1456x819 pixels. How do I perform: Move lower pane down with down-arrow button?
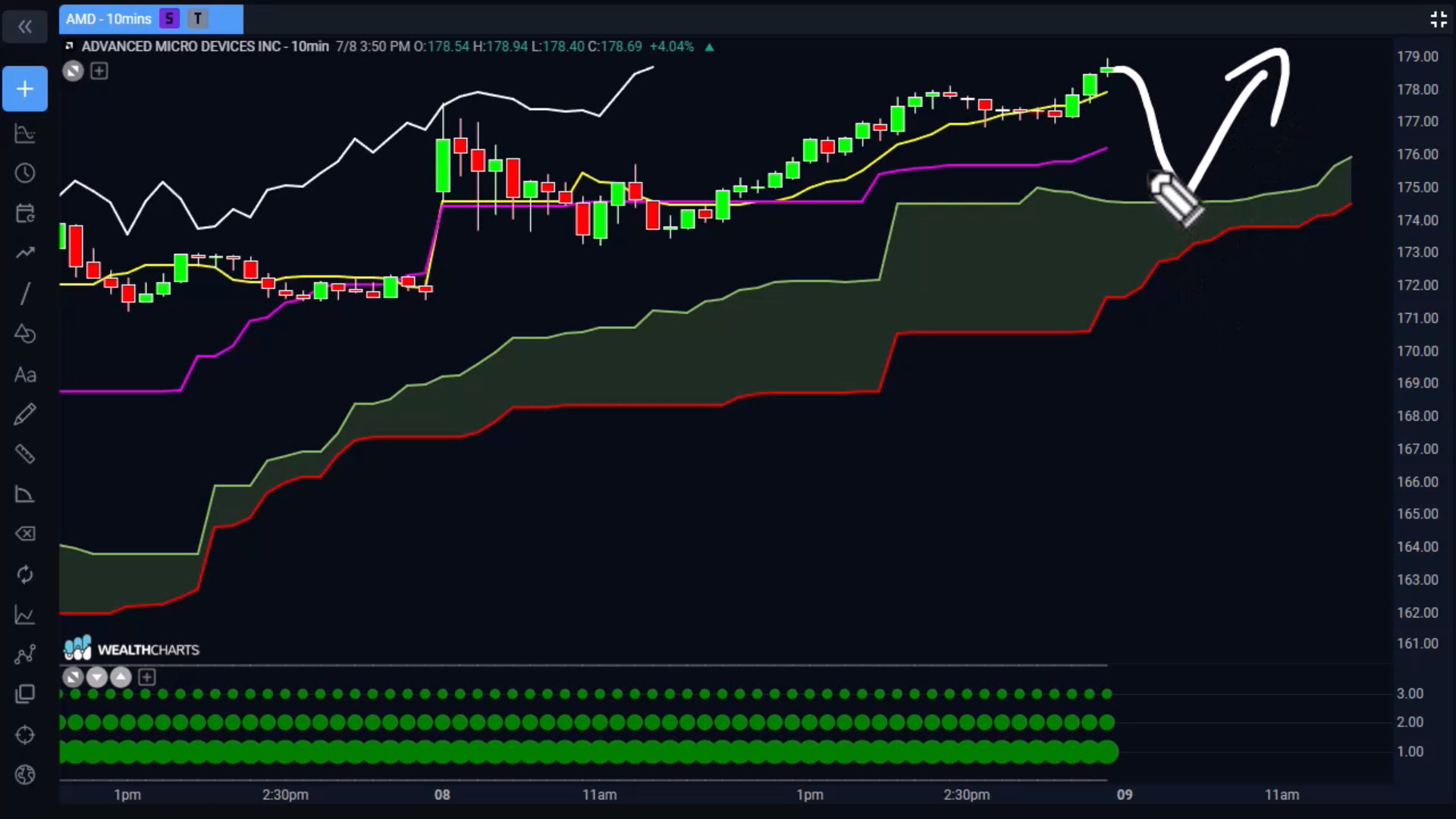pyautogui.click(x=97, y=677)
